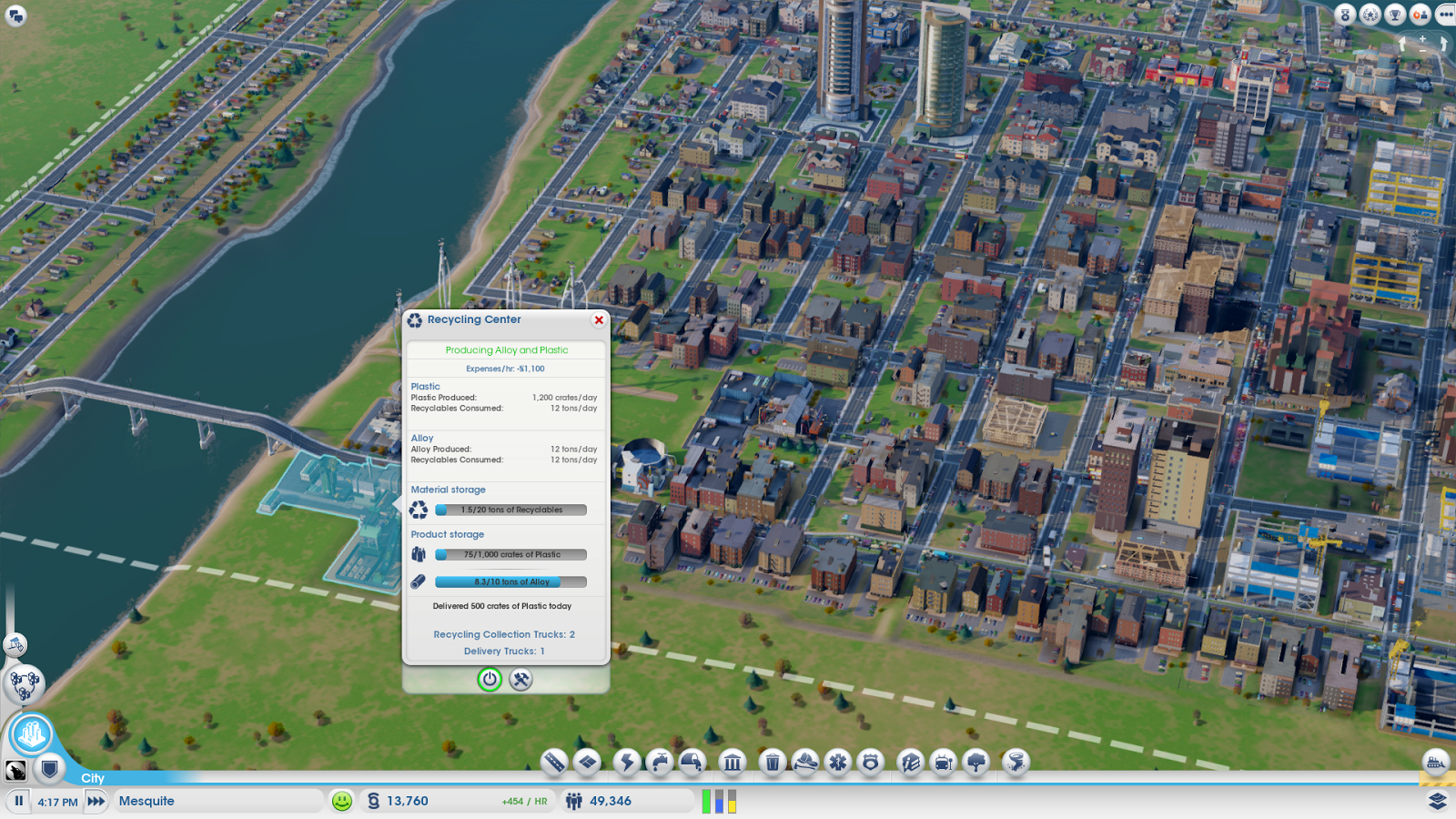Click 'Delivered 500 crates of Plastic today'

(502, 606)
